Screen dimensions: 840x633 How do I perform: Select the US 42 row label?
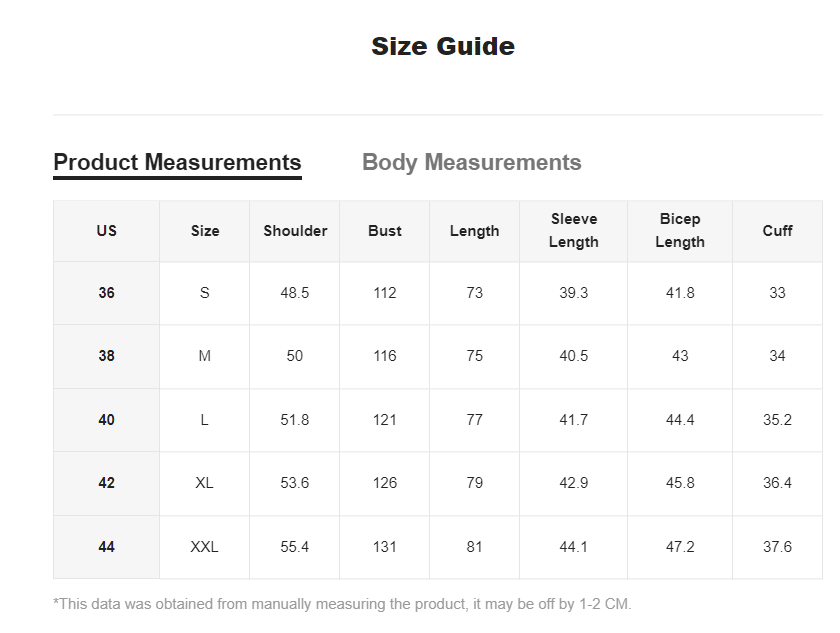click(107, 483)
